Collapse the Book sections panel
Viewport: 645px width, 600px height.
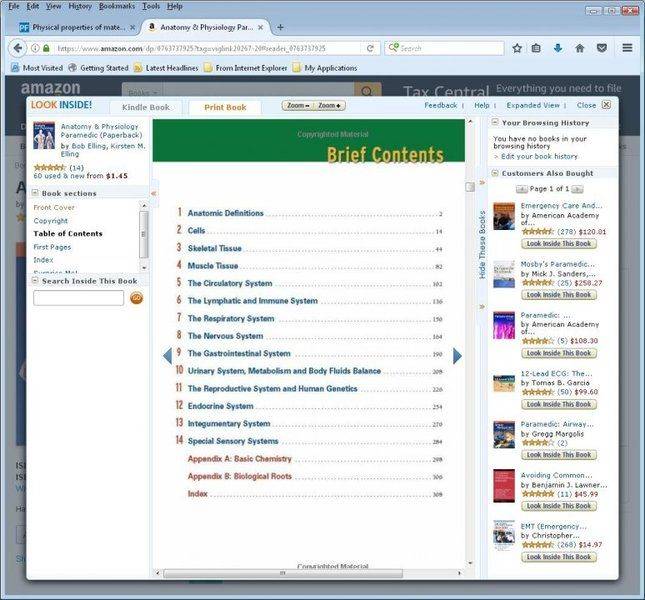point(35,192)
